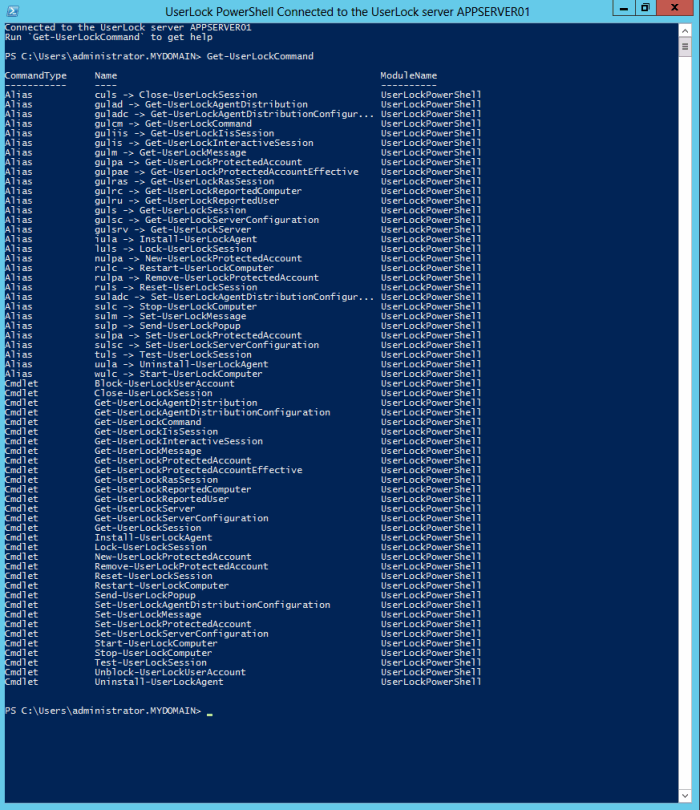Click the 'sulp -> Send-UserLockPopup' alias line
This screenshot has width=700, height=810.
[x=167, y=326]
